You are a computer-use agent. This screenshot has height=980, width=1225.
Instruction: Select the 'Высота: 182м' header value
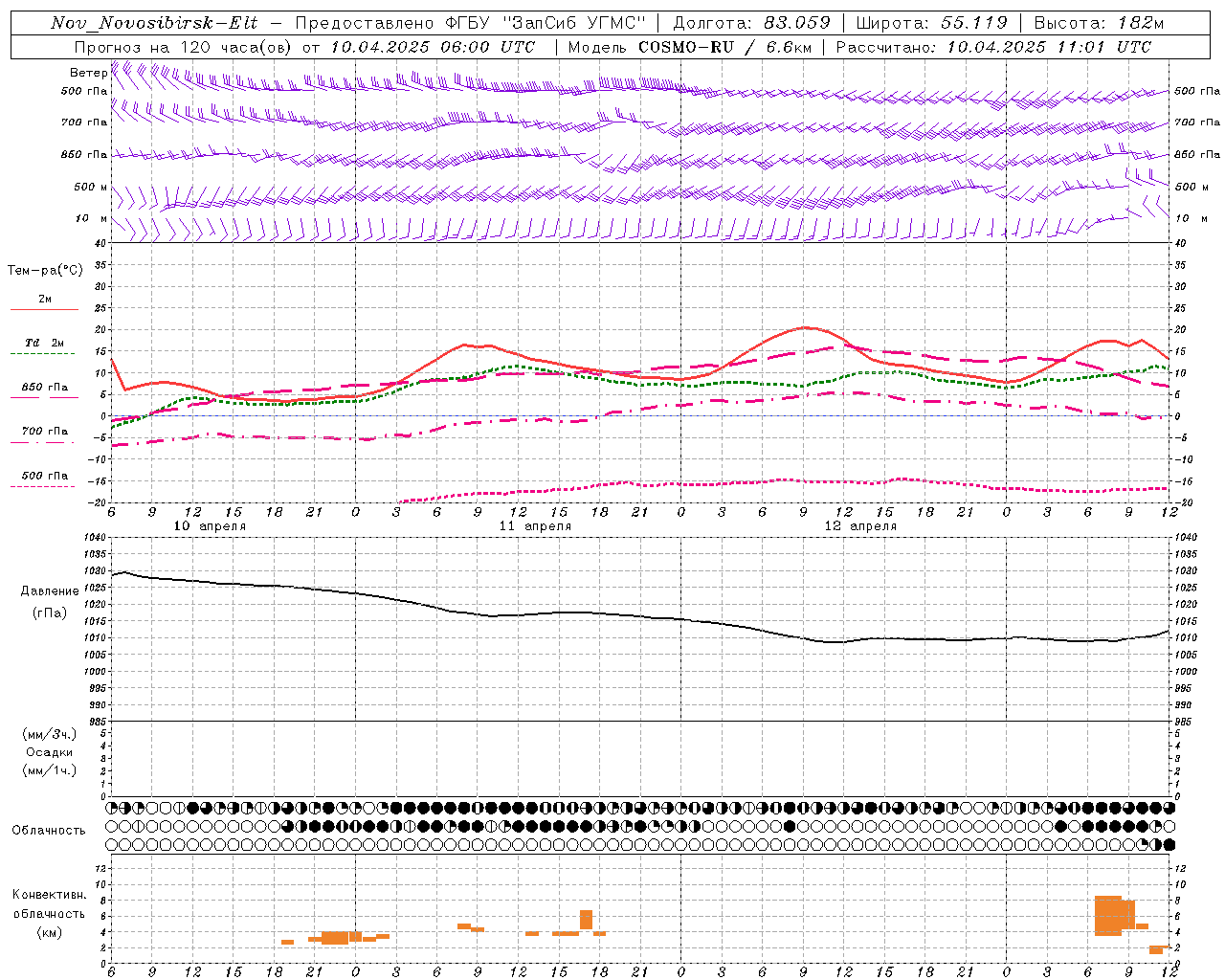point(1099,23)
